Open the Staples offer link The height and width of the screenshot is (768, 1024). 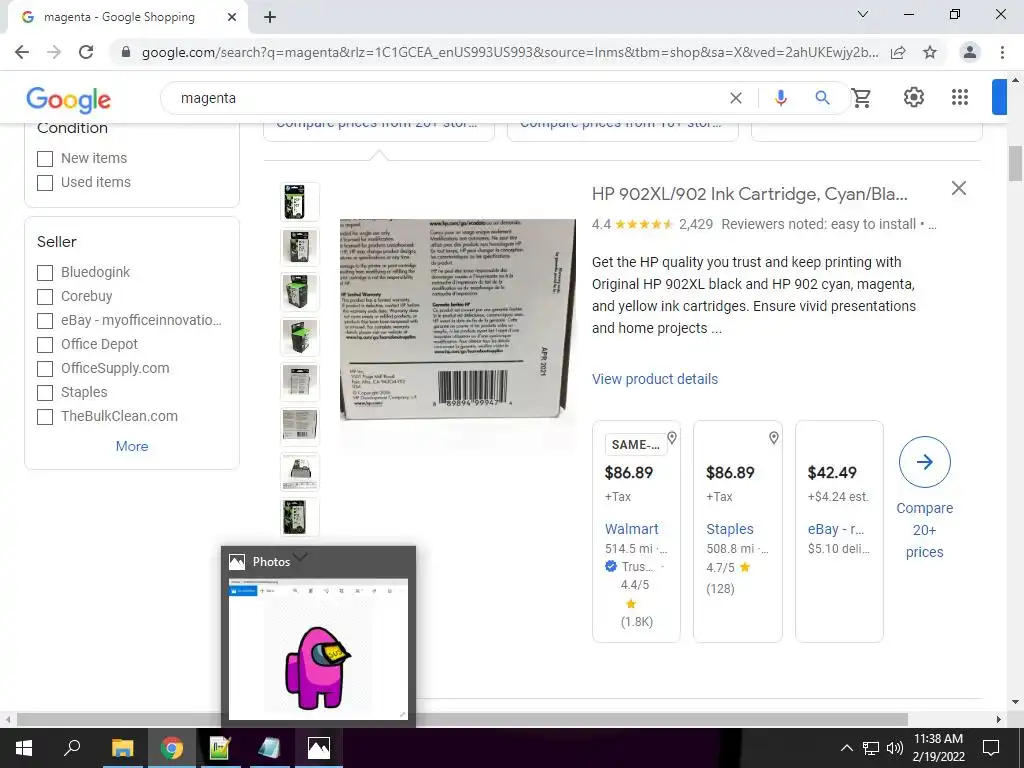(x=729, y=529)
